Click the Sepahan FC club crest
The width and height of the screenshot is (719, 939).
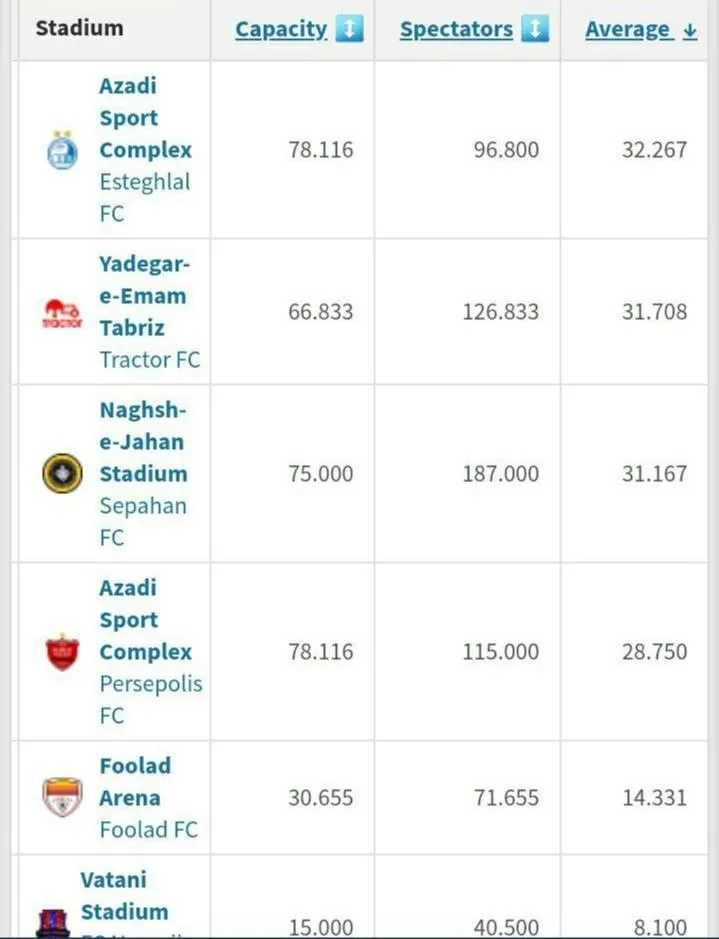pyautogui.click(x=62, y=473)
